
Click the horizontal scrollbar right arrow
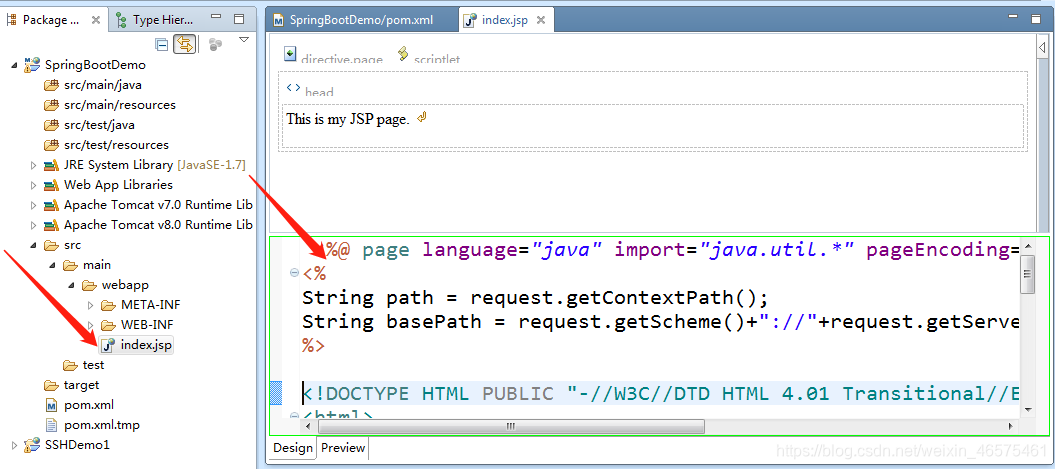coord(1011,426)
